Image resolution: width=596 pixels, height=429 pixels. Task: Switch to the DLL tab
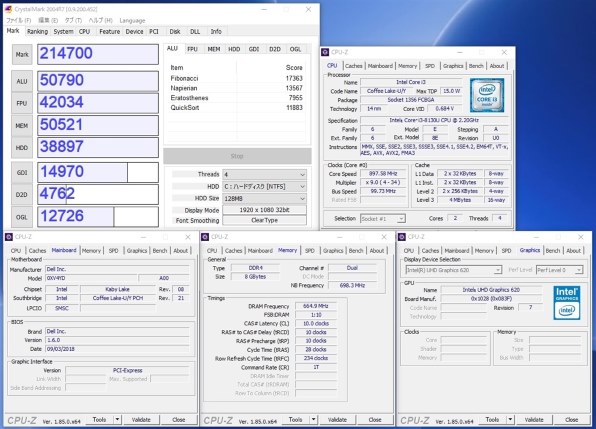pyautogui.click(x=195, y=32)
